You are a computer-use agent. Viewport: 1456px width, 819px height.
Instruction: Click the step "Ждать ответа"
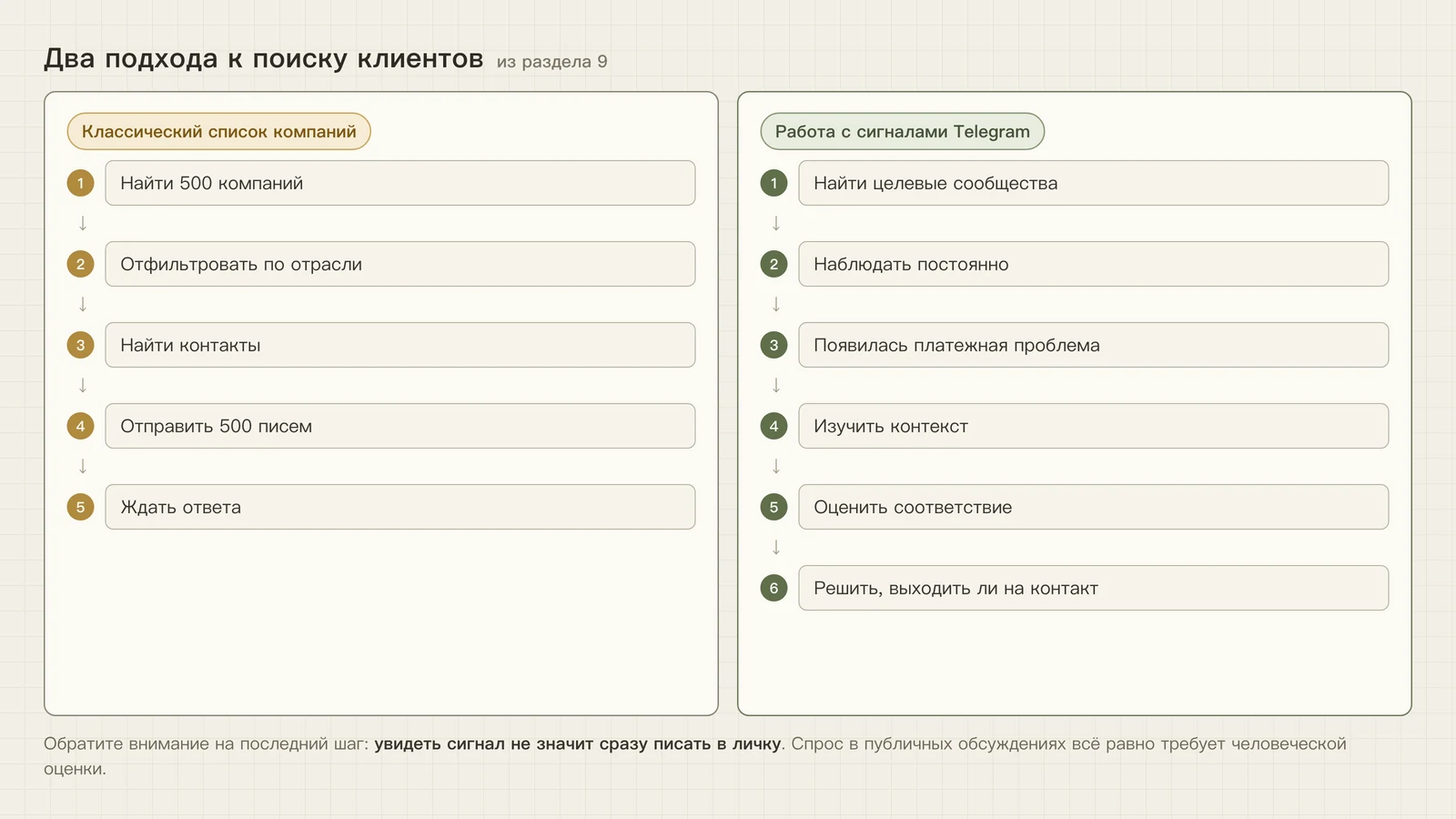point(400,507)
